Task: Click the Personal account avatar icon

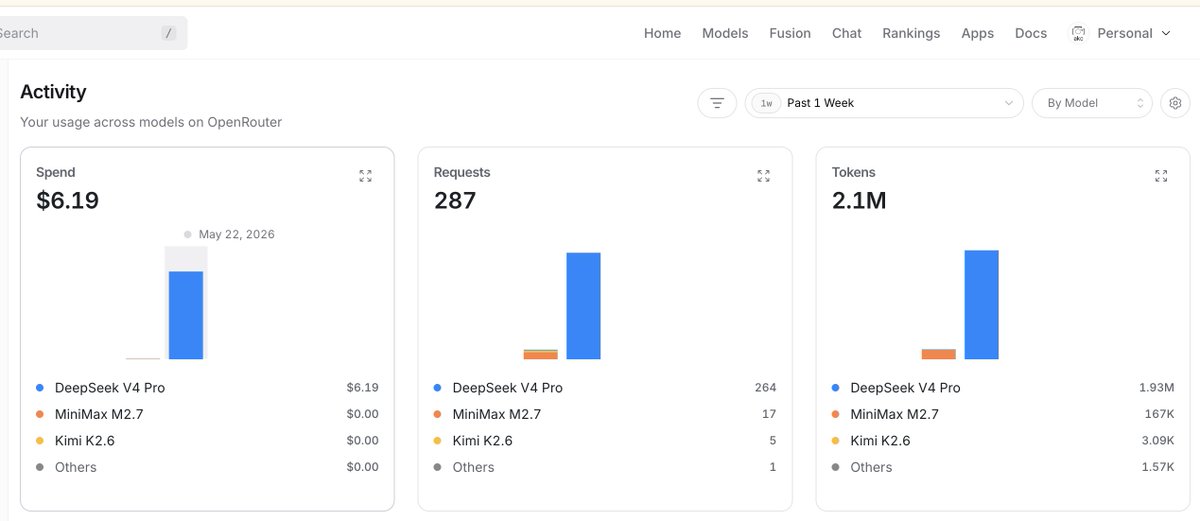Action: click(1078, 33)
